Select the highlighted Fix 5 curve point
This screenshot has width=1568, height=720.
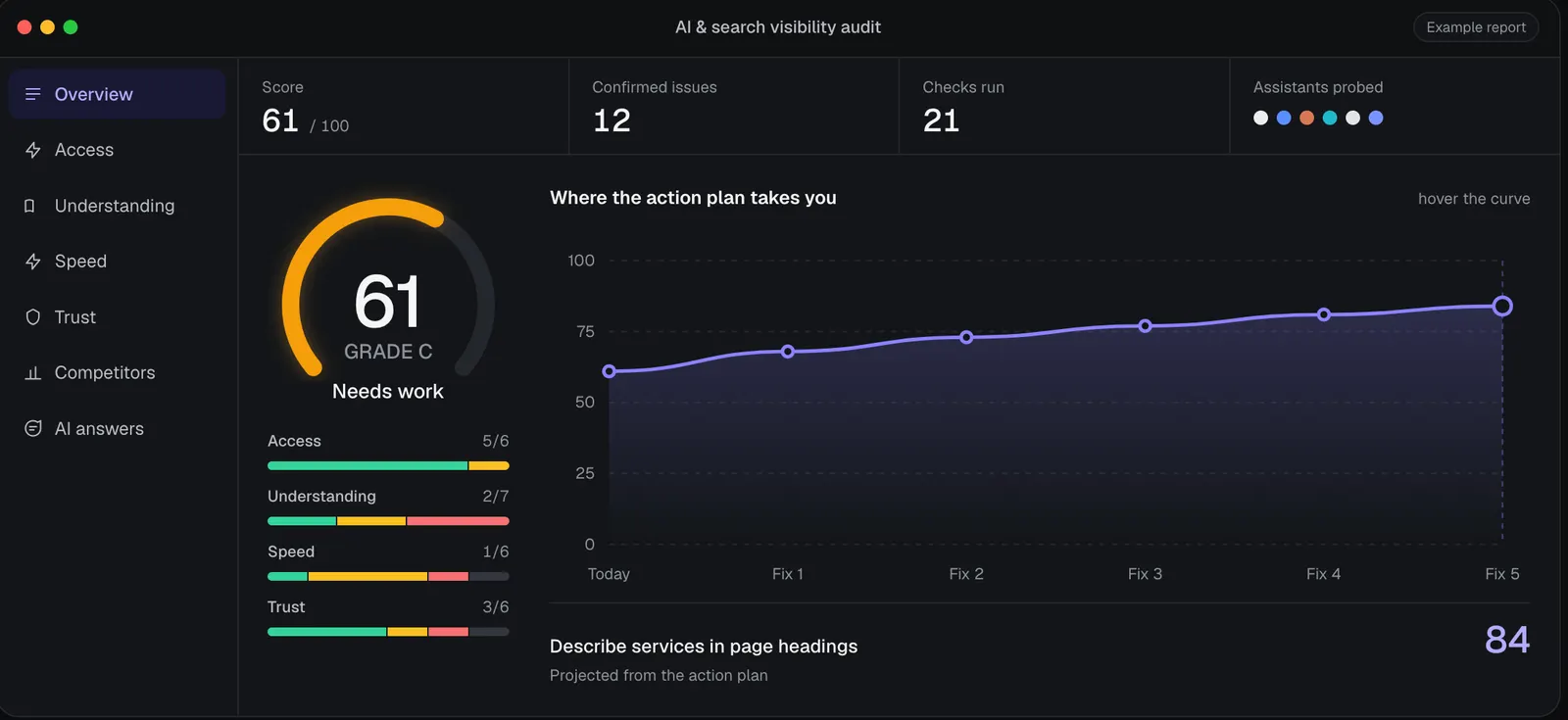(x=1502, y=307)
